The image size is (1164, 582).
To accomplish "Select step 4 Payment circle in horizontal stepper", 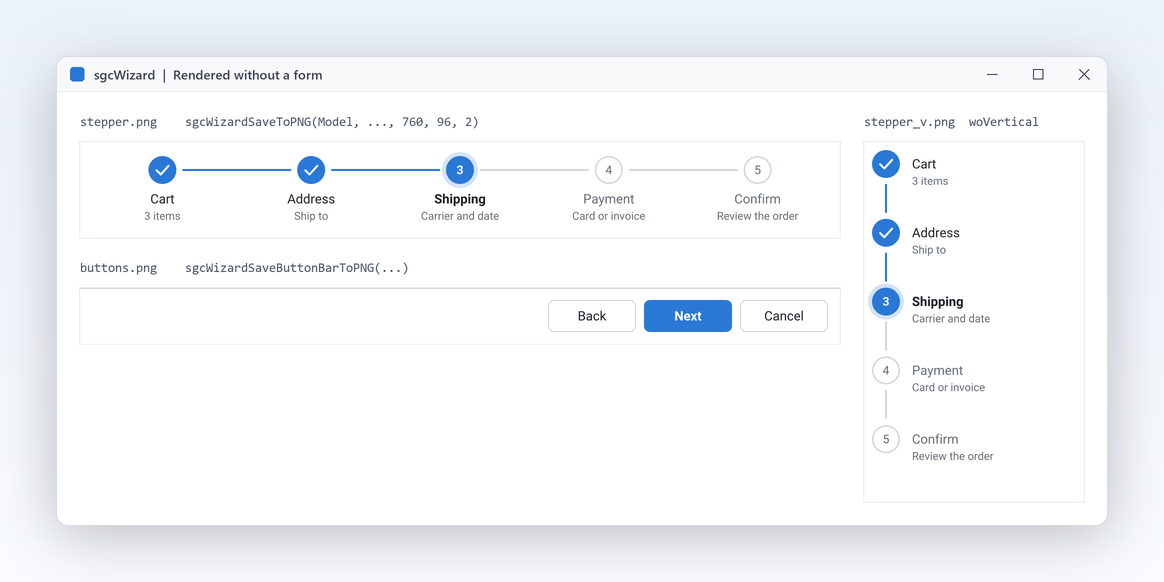I will (609, 170).
